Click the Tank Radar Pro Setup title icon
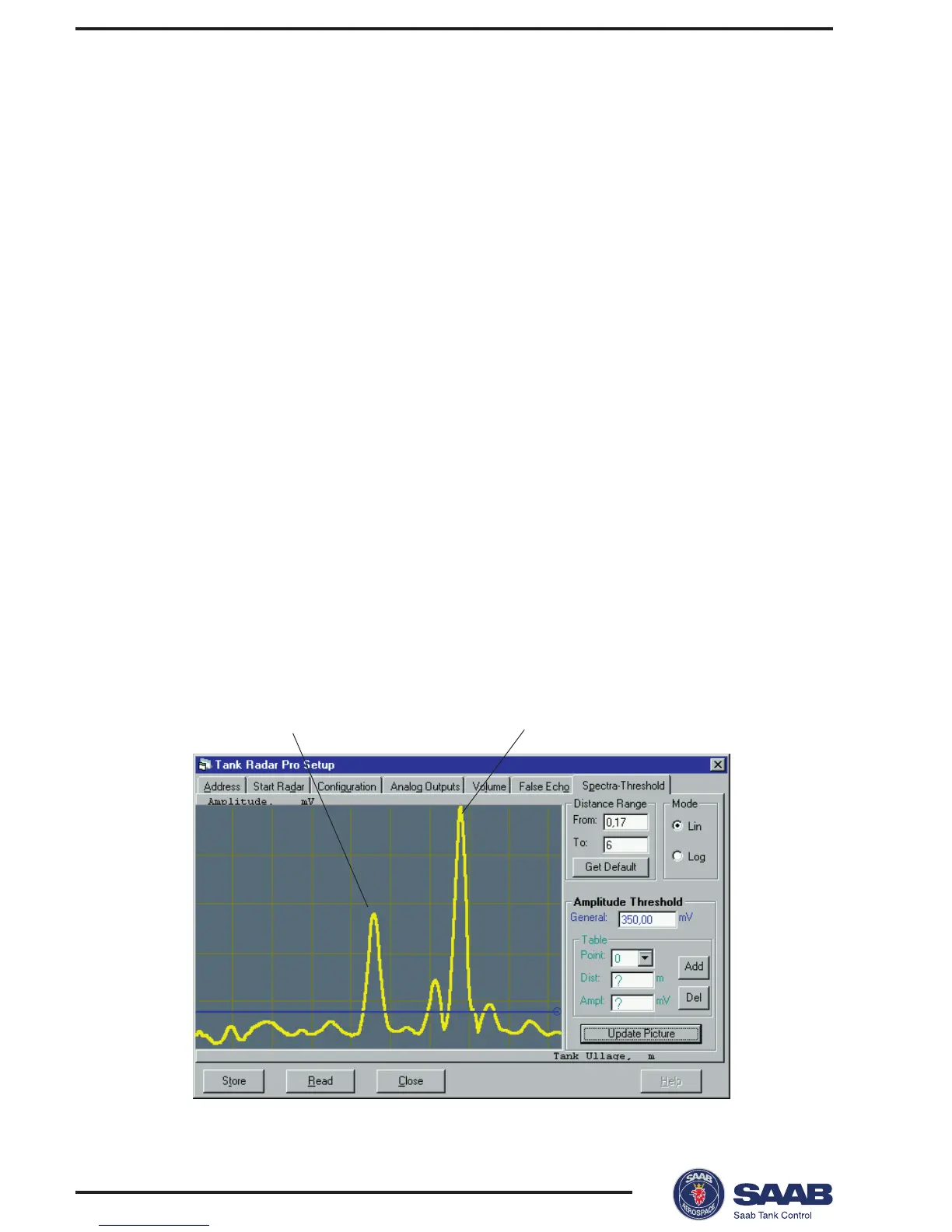The width and height of the screenshot is (952, 1232). click(205, 765)
